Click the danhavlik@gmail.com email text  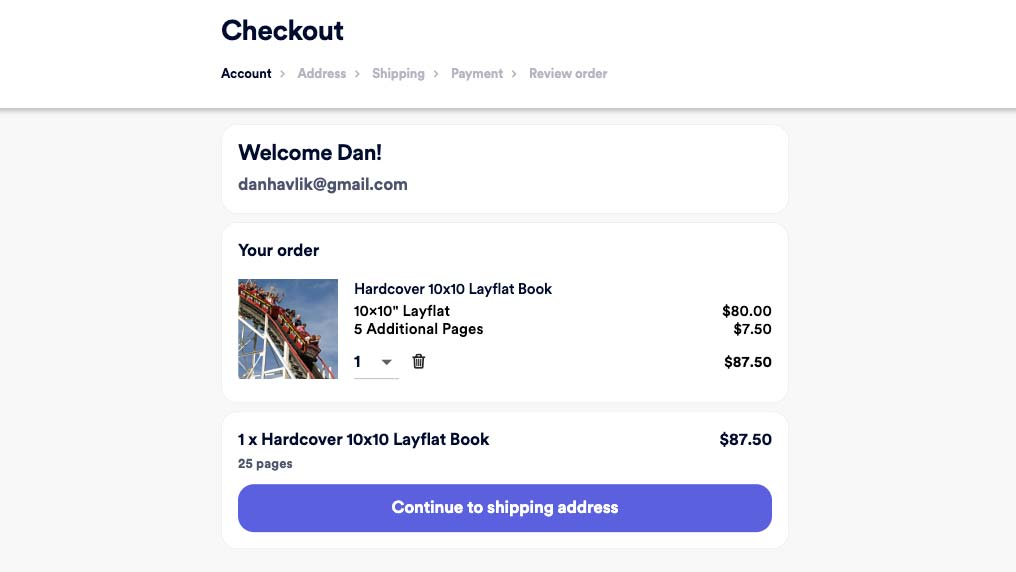(x=323, y=184)
